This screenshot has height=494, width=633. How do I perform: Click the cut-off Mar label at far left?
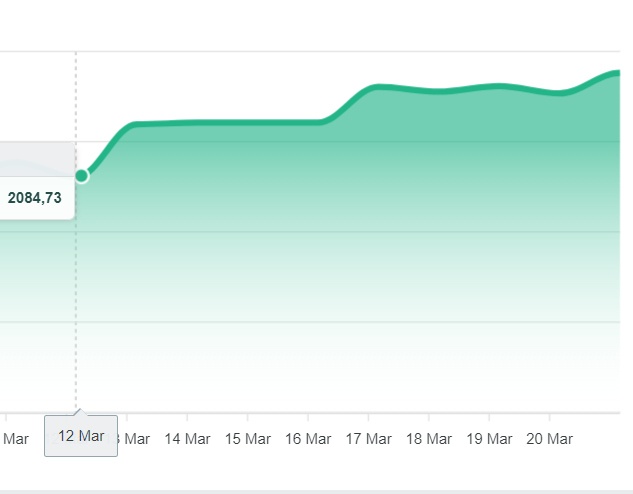pos(16,439)
